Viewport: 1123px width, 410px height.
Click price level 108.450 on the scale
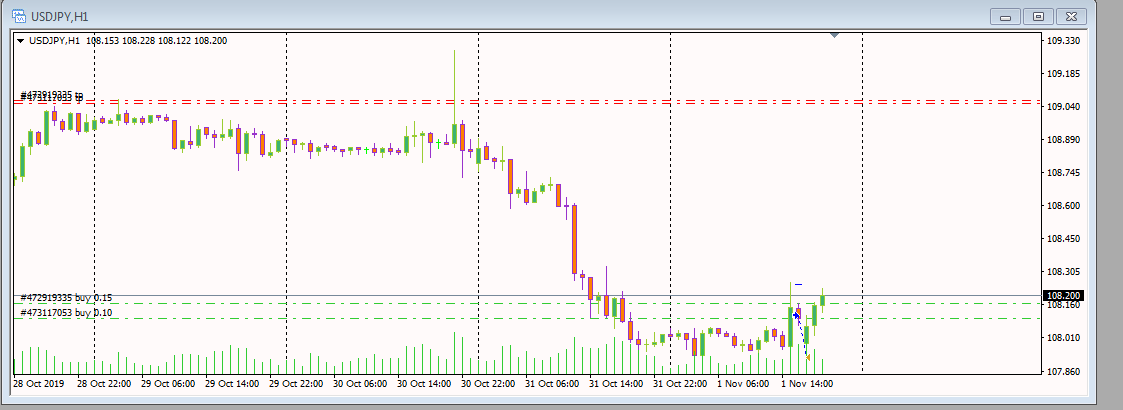click(x=1062, y=239)
